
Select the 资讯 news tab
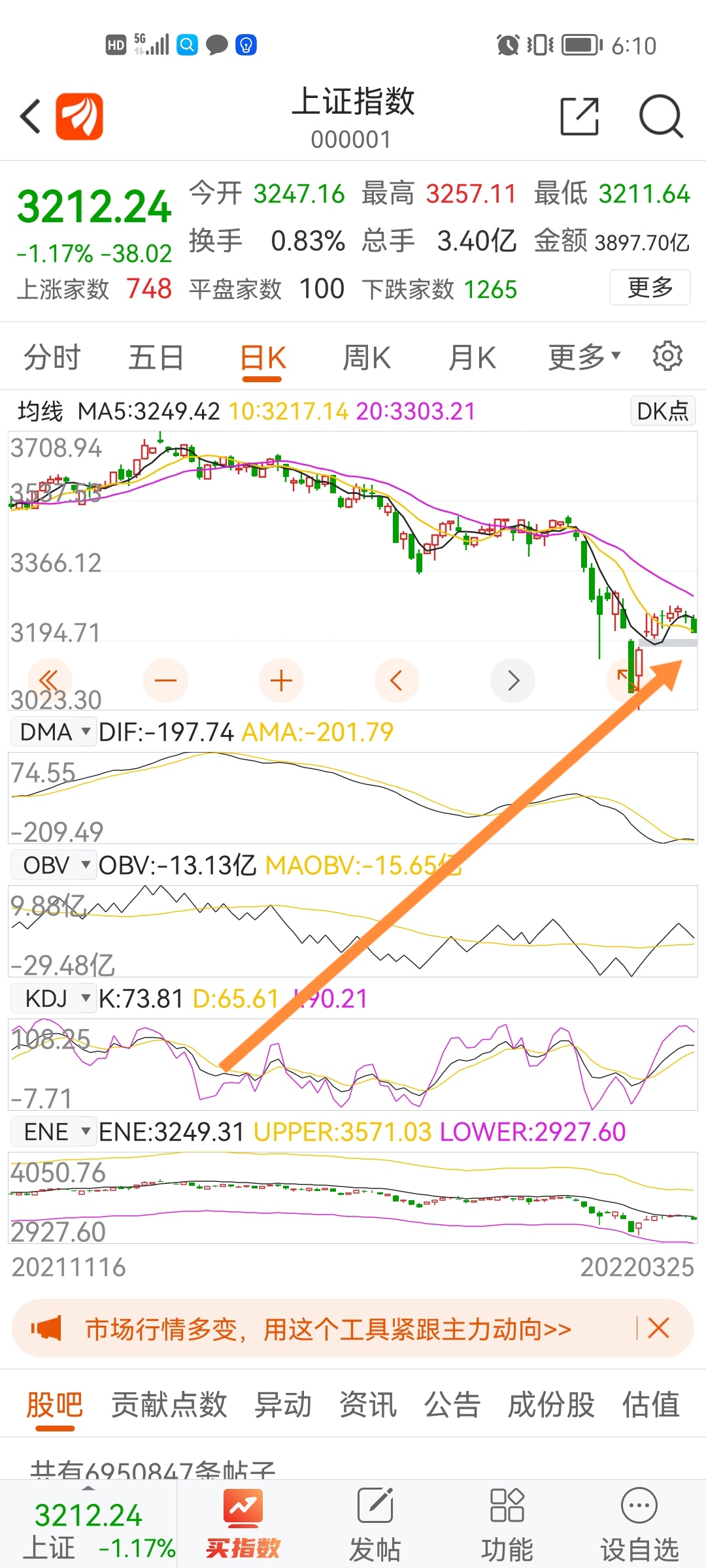[x=368, y=1405]
